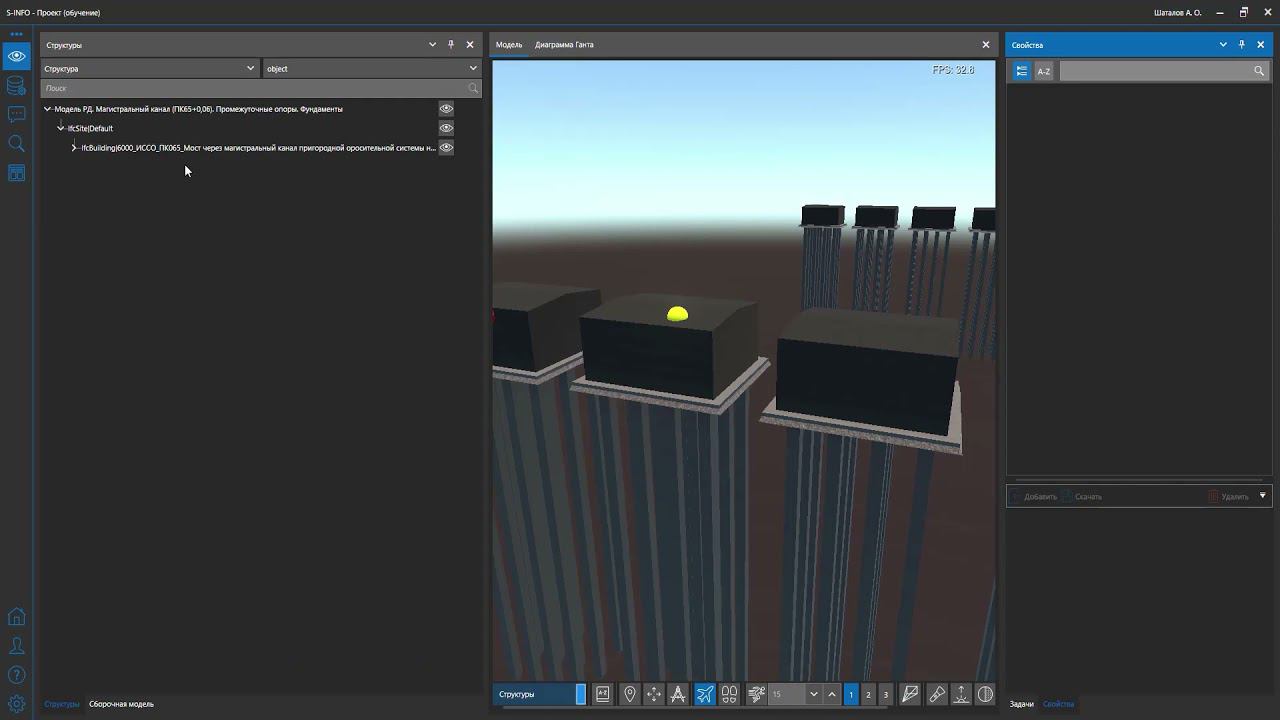Image resolution: width=1280 pixels, height=720 pixels.
Task: Select the paper plane tool icon
Action: 910,694
